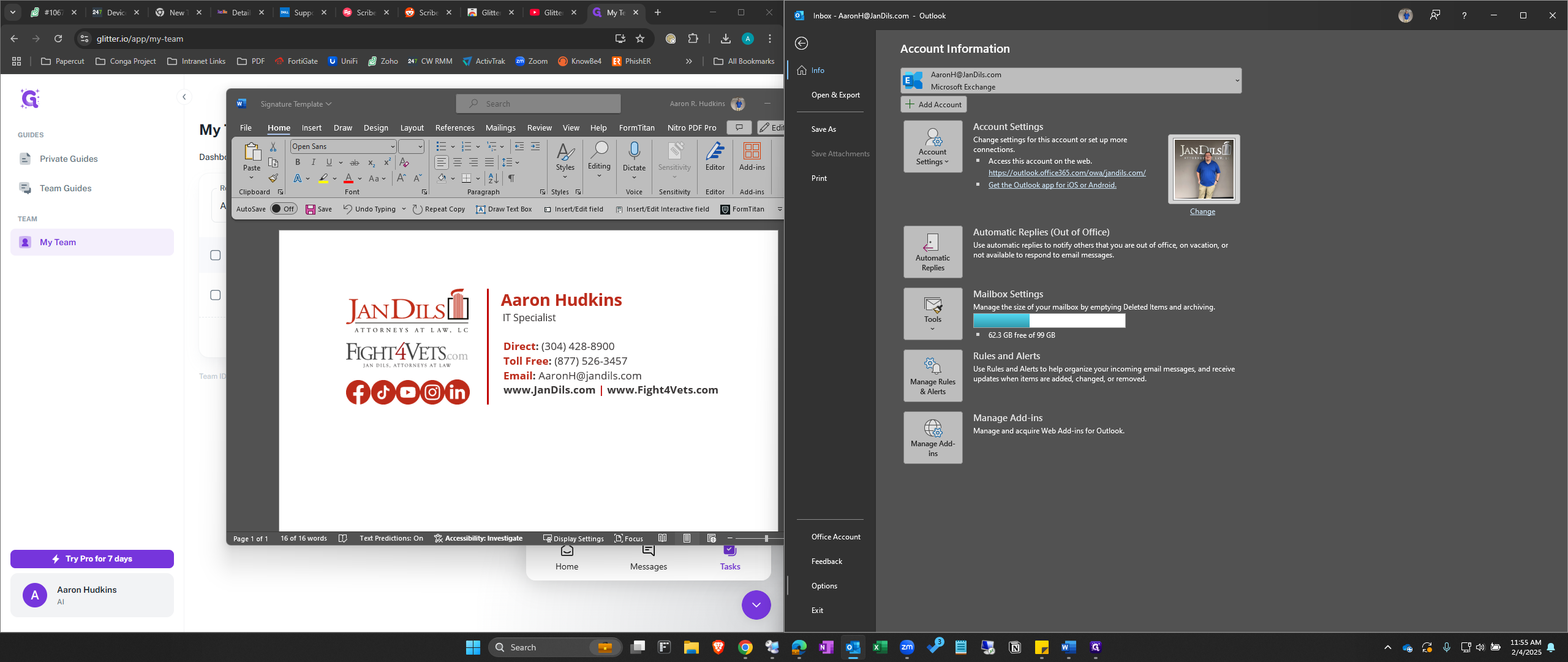Select Open & Export in Outlook menu
Viewport: 1568px width, 662px height.
pyautogui.click(x=835, y=95)
